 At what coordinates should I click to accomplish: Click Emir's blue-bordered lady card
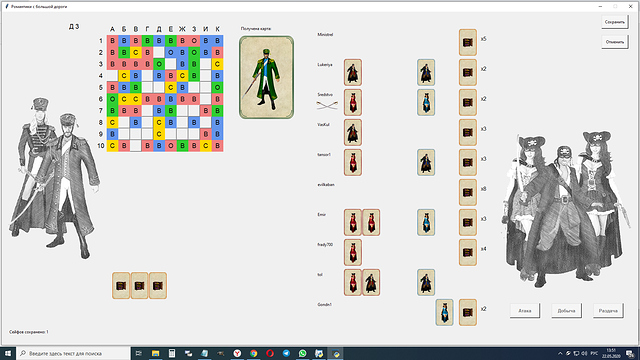click(426, 222)
